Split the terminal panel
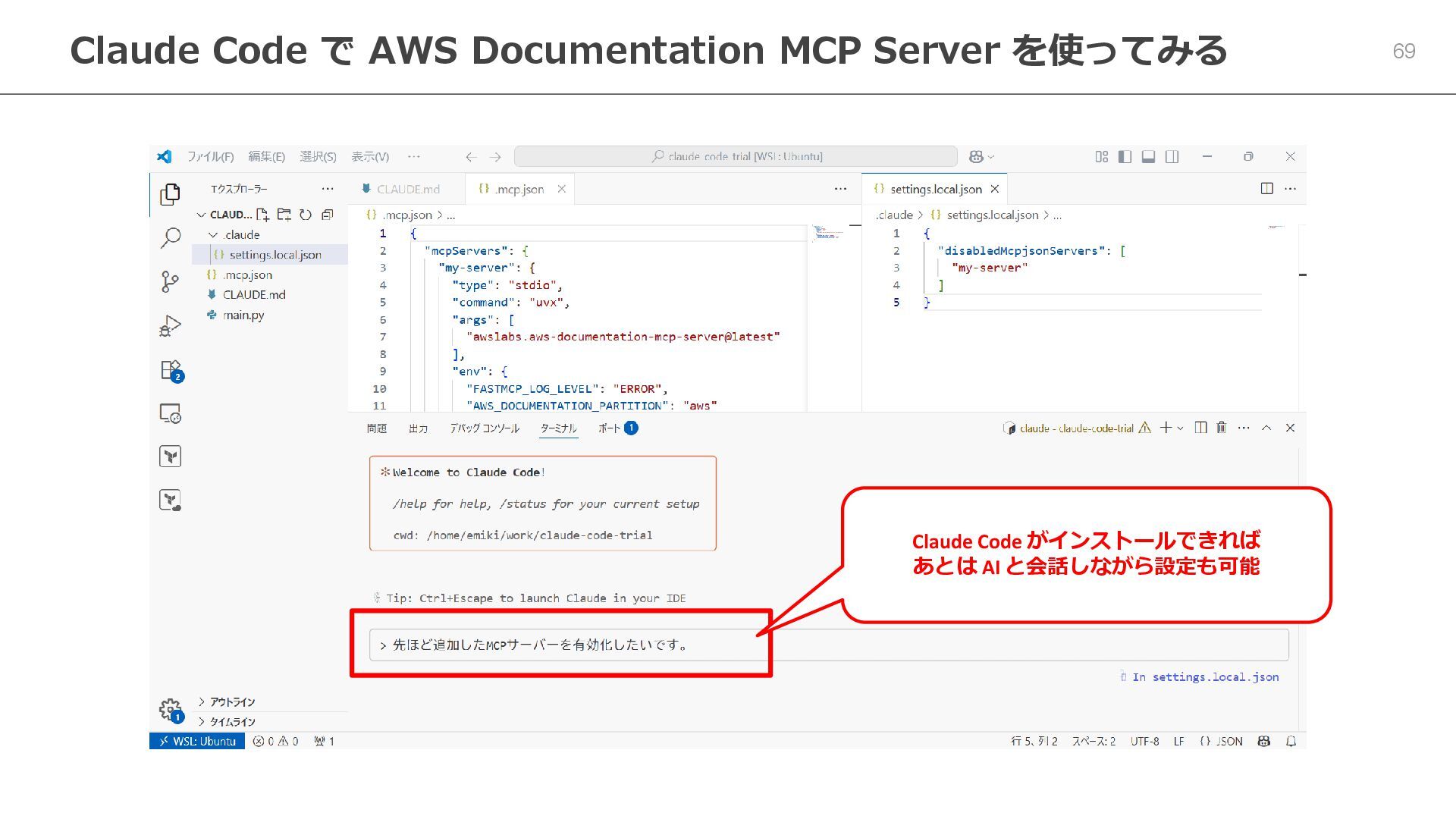This screenshot has height=819, width=1456. pos(1200,428)
